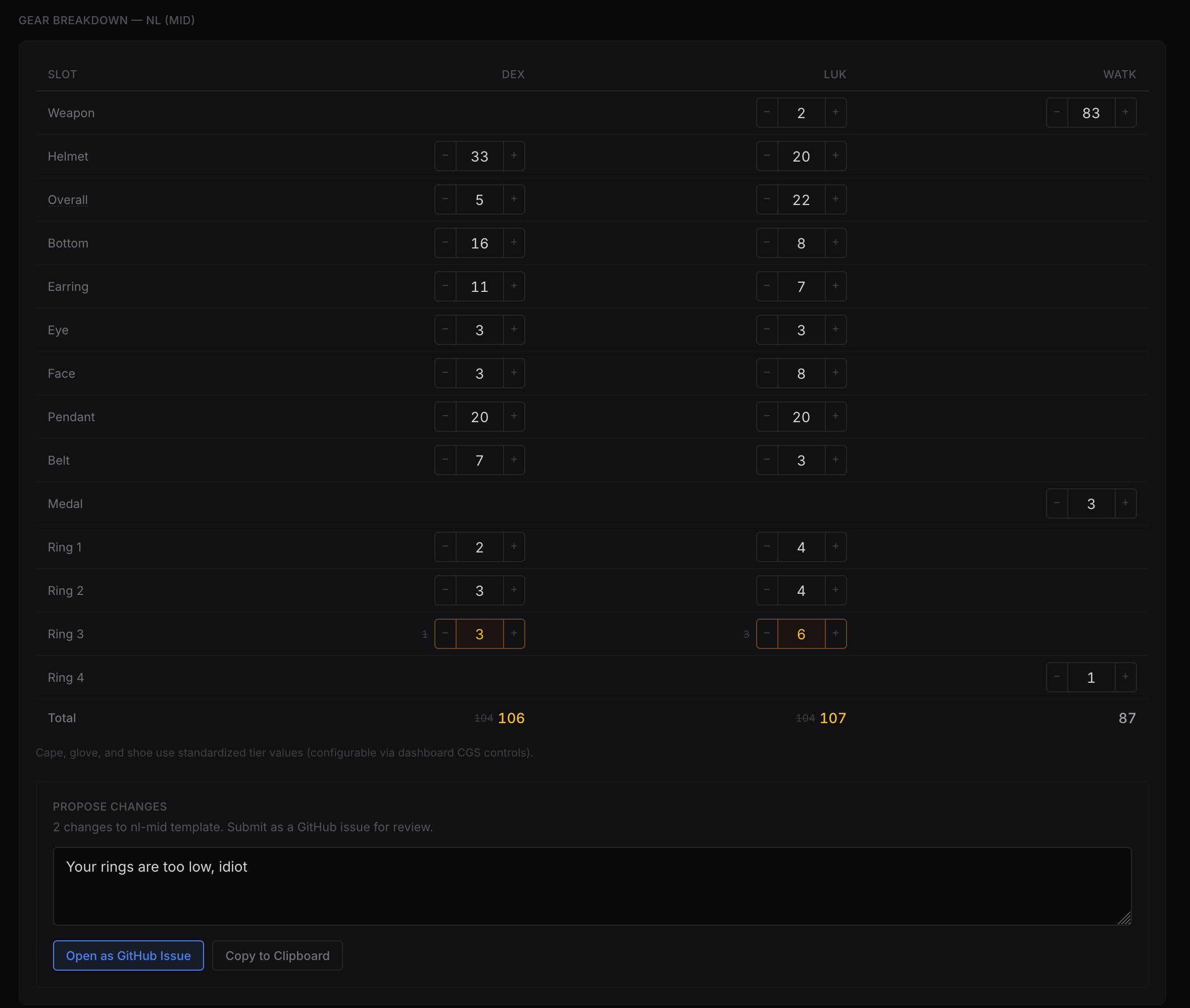
Task: Decrease highlighted Ring 3 DEX value
Action: (x=445, y=634)
